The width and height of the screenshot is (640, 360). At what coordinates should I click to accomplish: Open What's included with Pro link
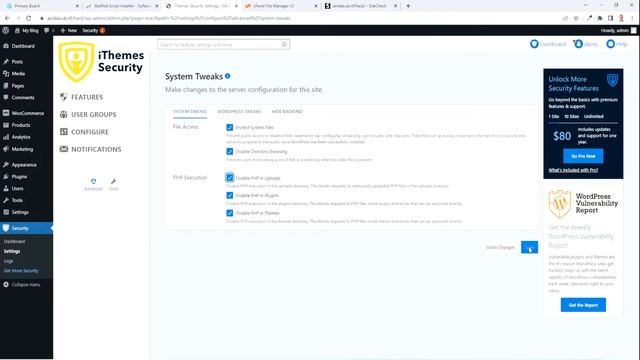[x=573, y=170]
